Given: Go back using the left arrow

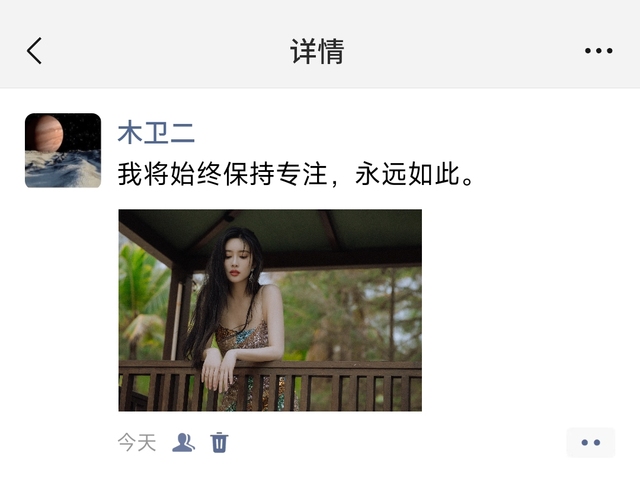Looking at the screenshot, I should pyautogui.click(x=34, y=51).
